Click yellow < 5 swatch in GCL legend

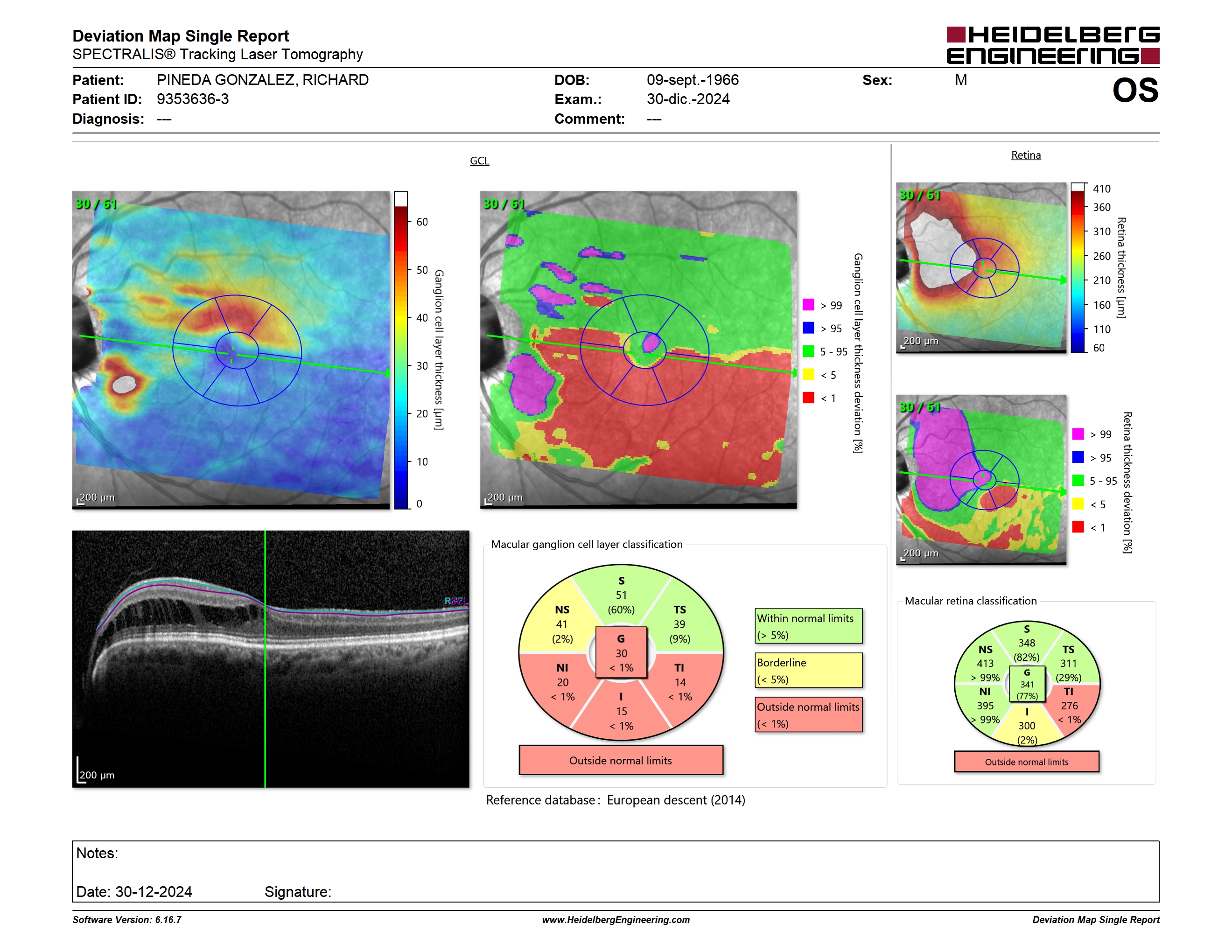click(x=808, y=374)
